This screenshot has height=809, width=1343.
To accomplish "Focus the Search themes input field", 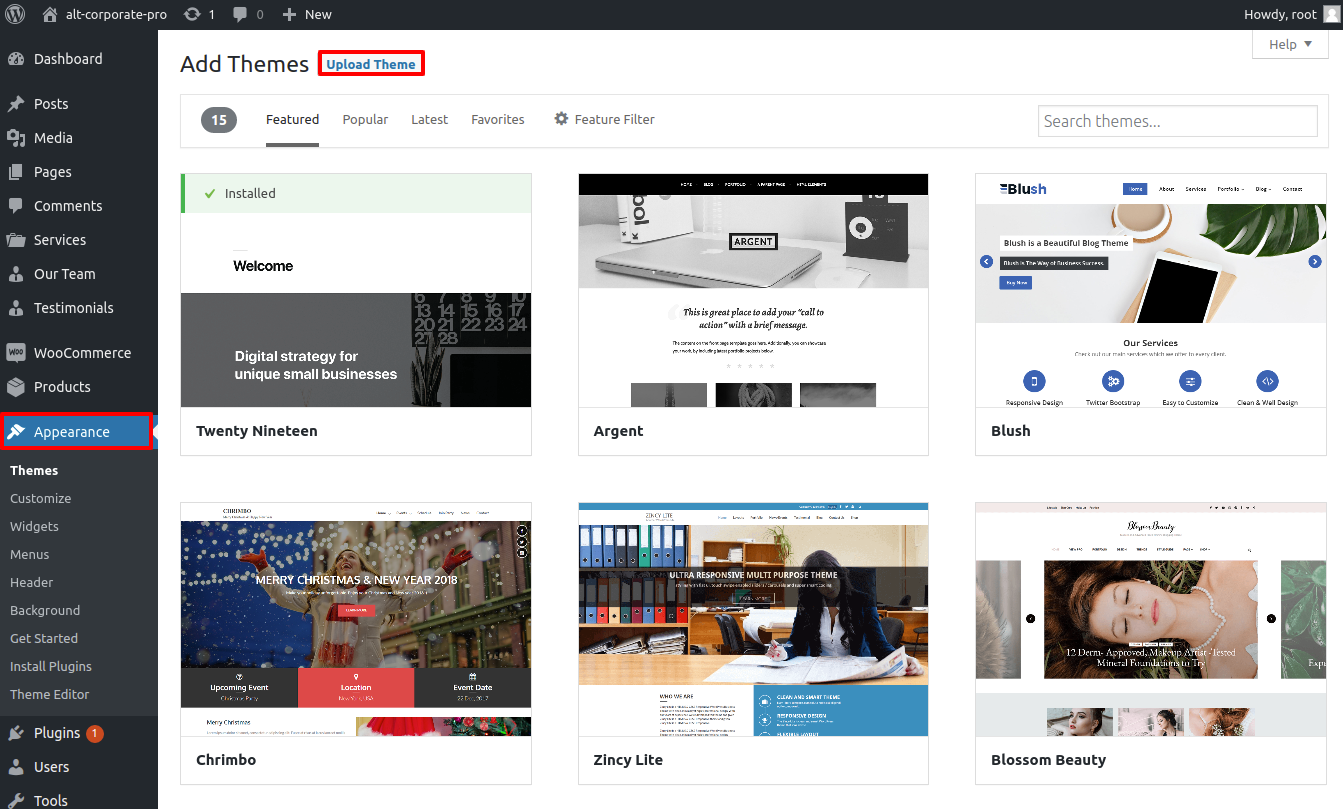I will pyautogui.click(x=1177, y=121).
